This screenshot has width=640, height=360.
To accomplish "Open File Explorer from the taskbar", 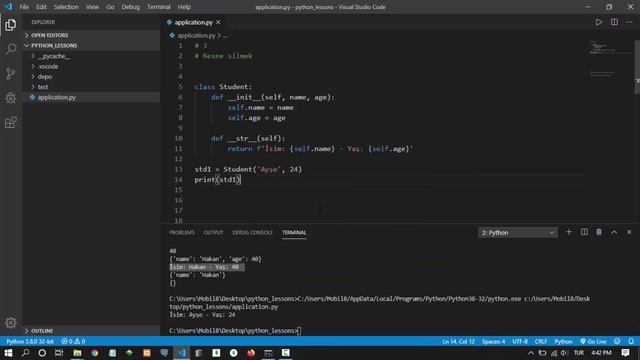I will 77,353.
